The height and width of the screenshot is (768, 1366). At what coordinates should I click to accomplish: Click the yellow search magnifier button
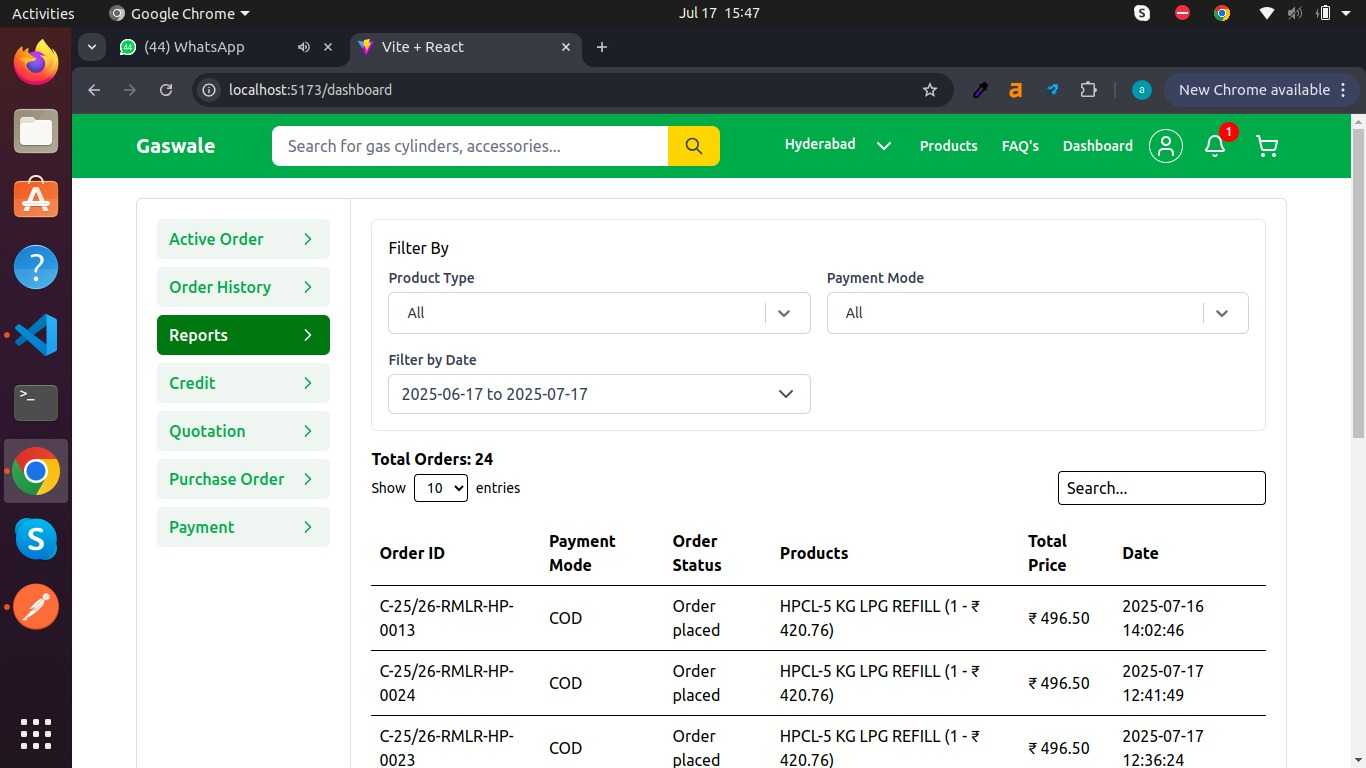[693, 146]
